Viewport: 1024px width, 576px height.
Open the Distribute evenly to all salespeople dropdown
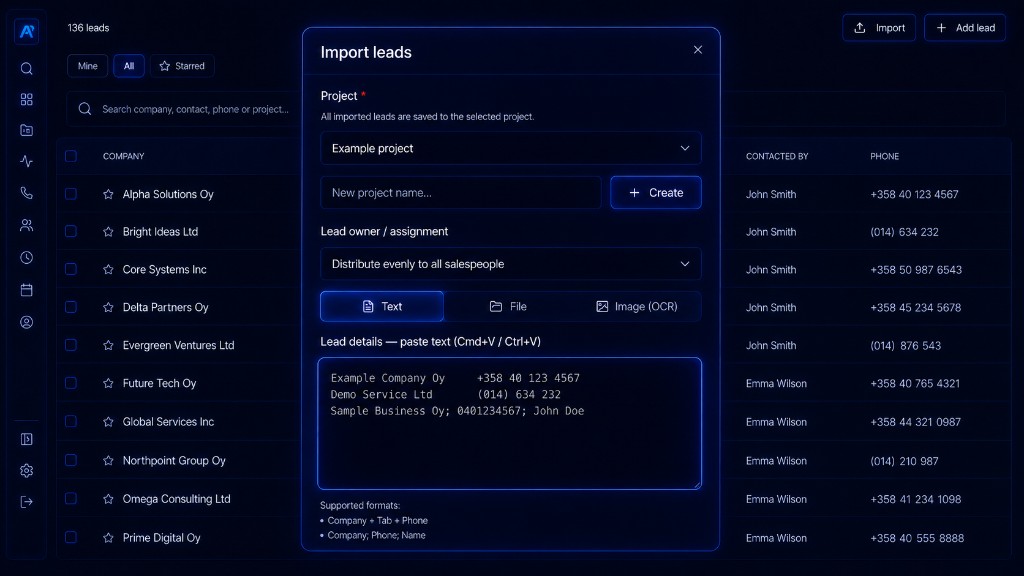pos(511,264)
